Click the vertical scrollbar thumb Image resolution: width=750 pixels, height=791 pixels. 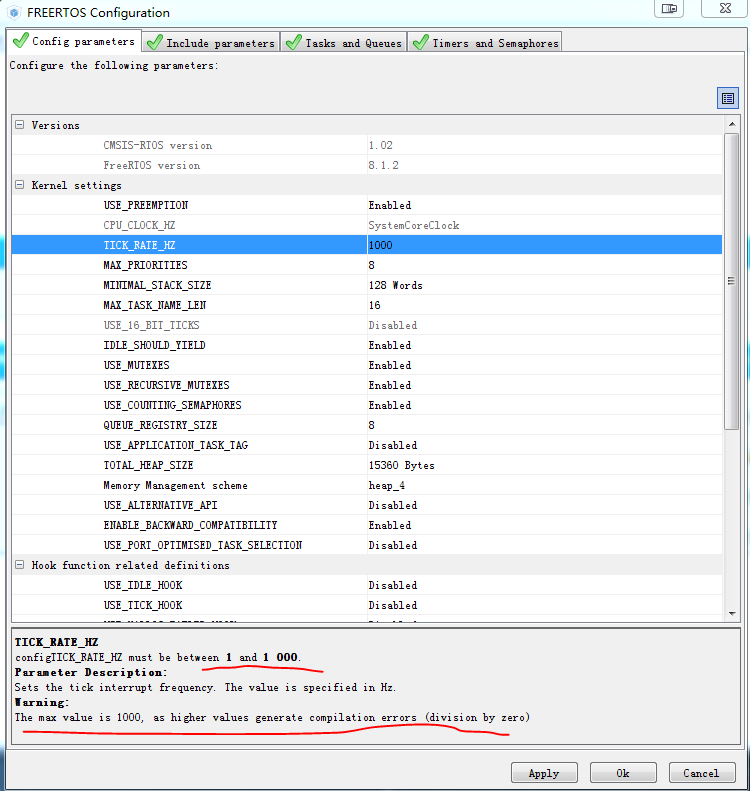732,281
